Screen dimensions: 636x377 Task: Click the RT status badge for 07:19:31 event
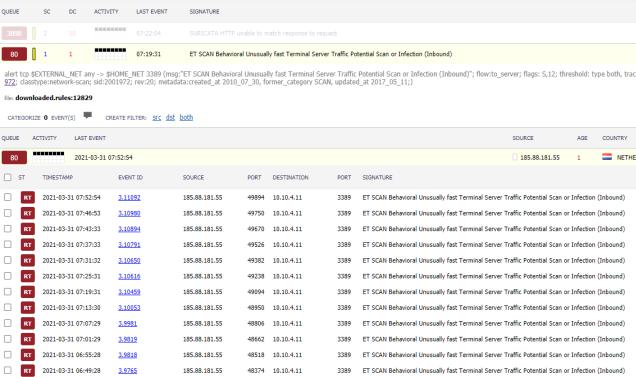[x=28, y=292]
